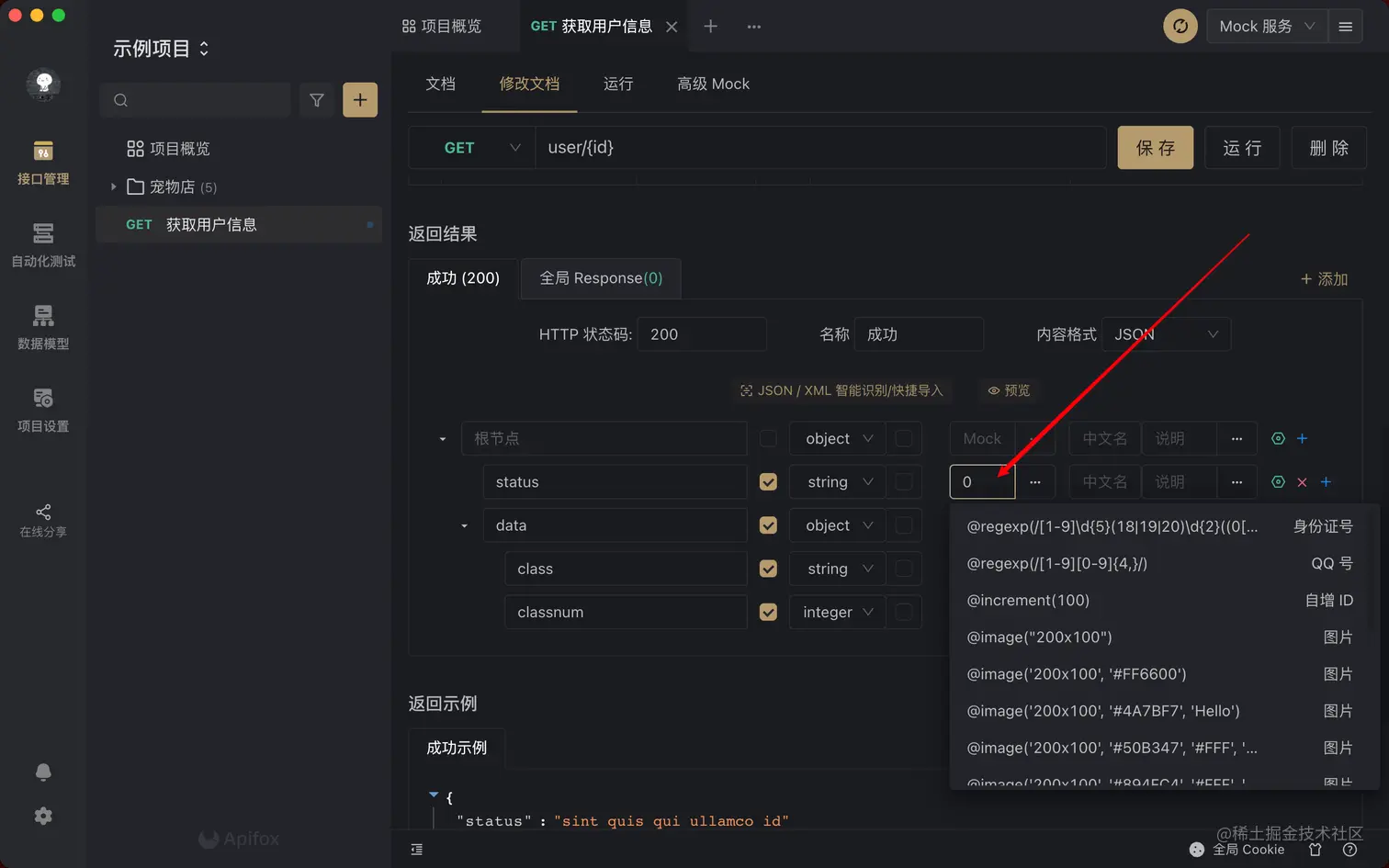Click the settings icon on the root node row
The width and height of the screenshot is (1389, 868).
pyautogui.click(x=1278, y=439)
